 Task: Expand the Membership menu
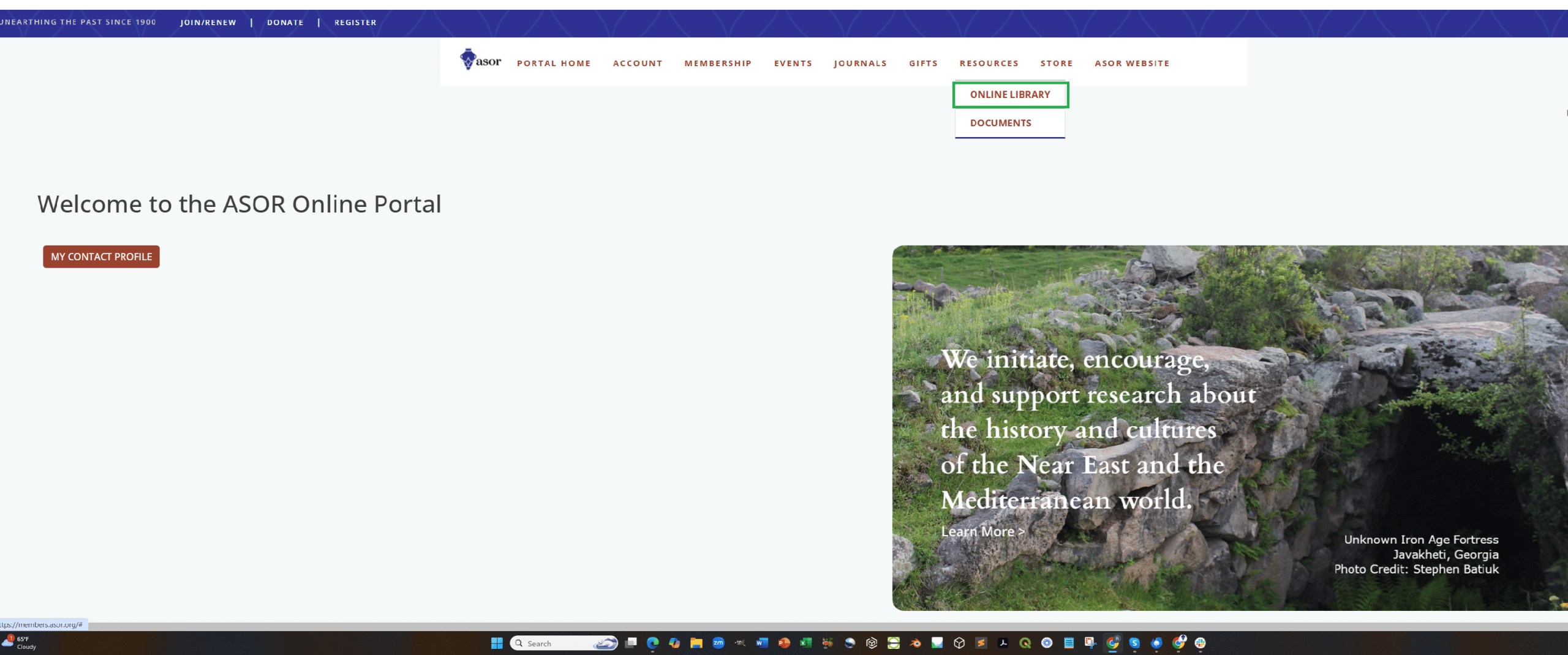pos(718,63)
